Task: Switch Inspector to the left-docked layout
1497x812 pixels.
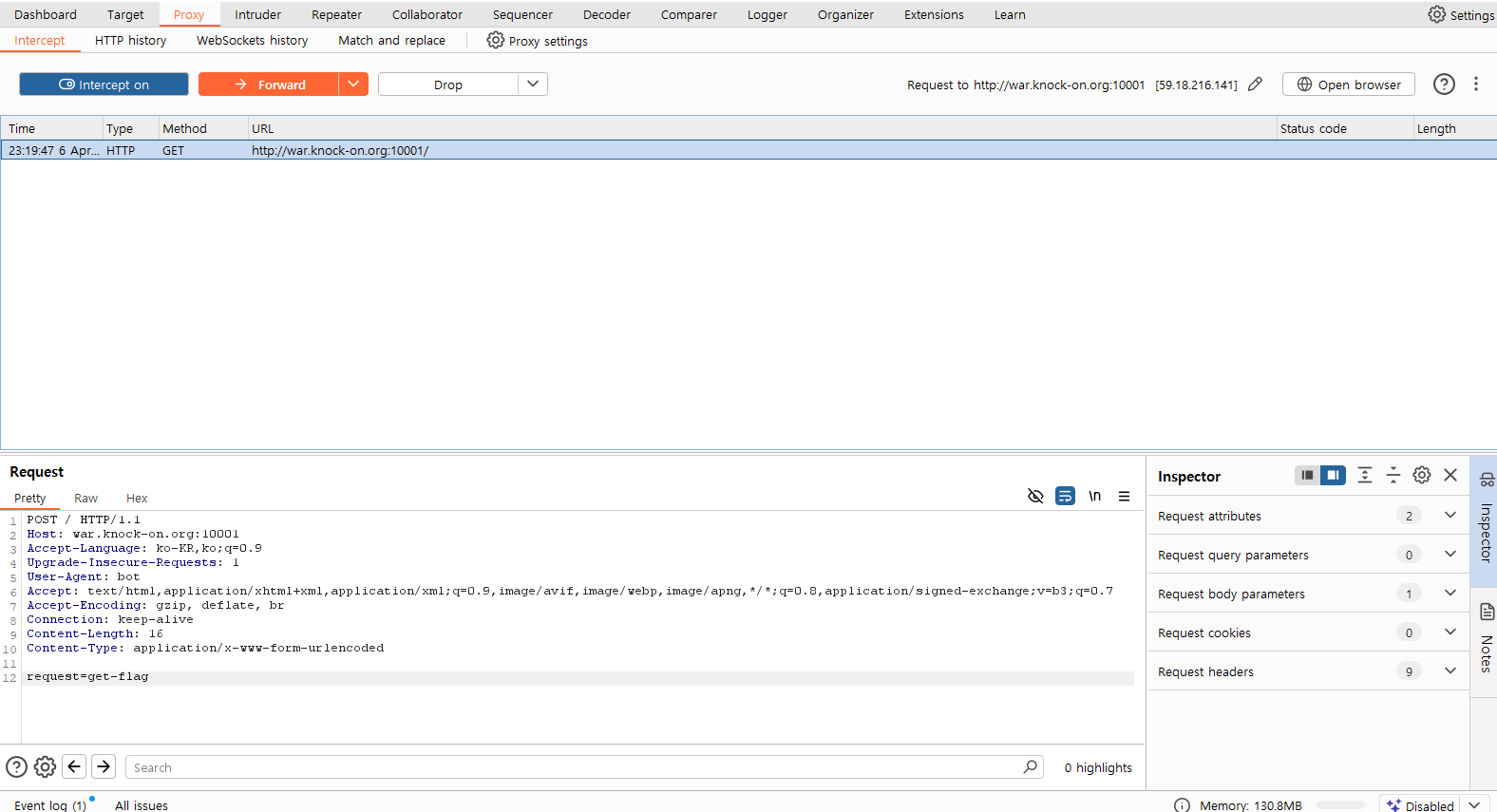Action: coord(1308,475)
